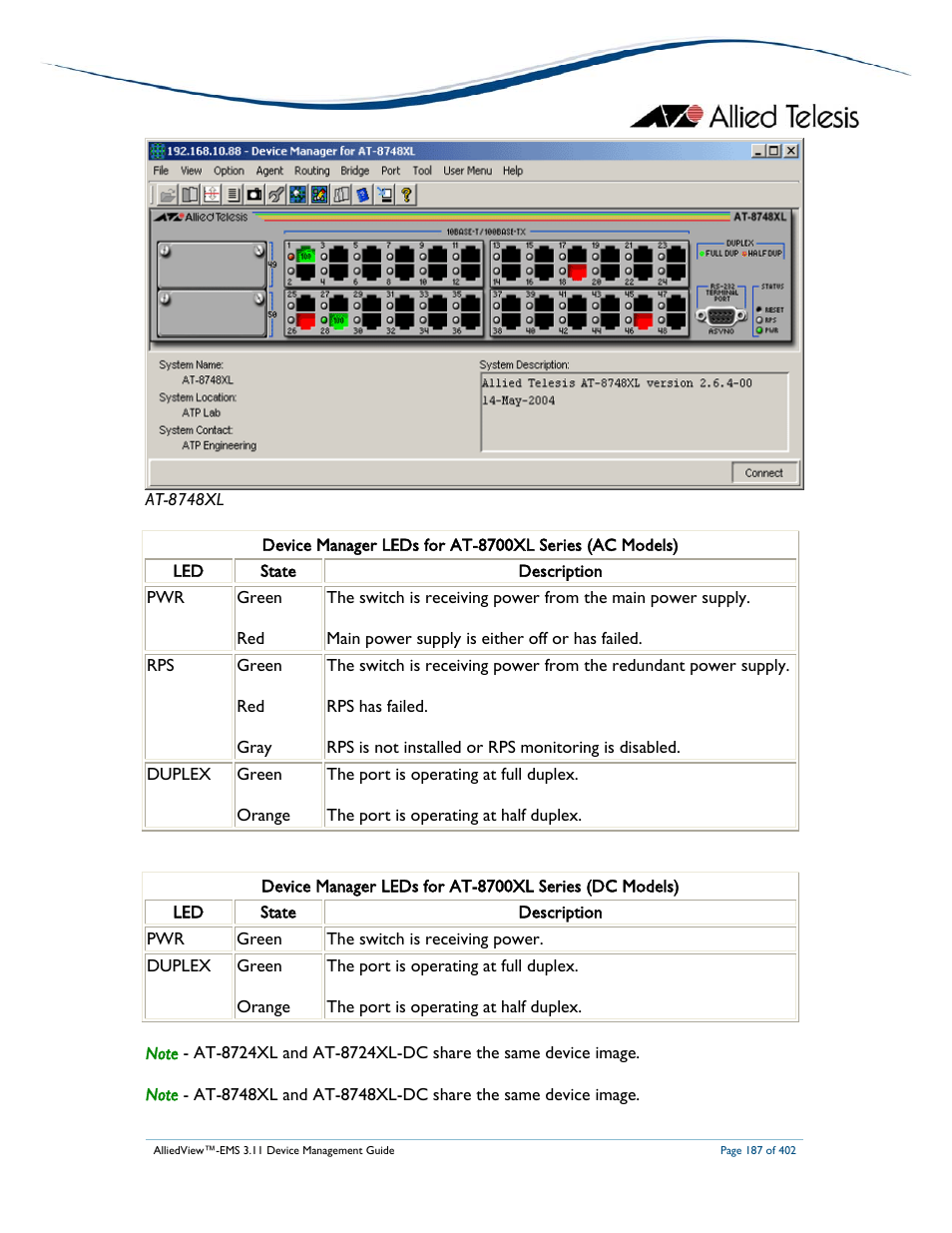Viewport: 952px width, 1233px height.
Task: Click the RS-232 terminal port connector
Action: 721,315
